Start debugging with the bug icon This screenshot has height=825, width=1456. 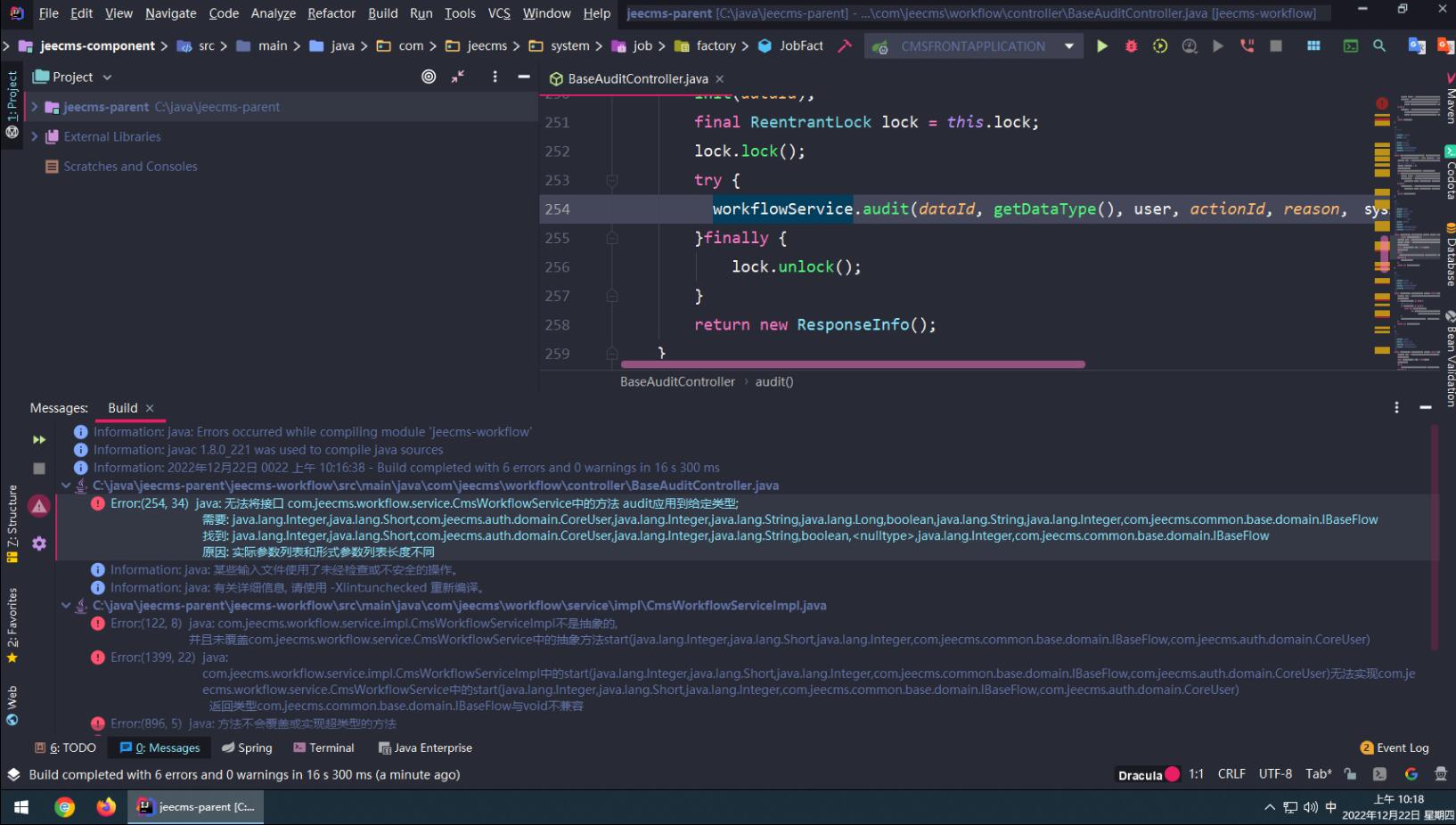(1131, 46)
